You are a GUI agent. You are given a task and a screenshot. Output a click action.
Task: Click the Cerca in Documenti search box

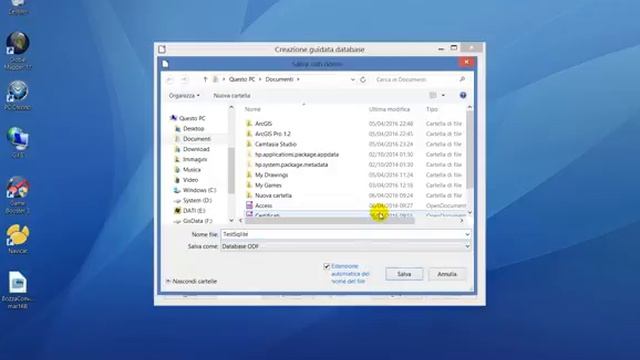(x=415, y=80)
